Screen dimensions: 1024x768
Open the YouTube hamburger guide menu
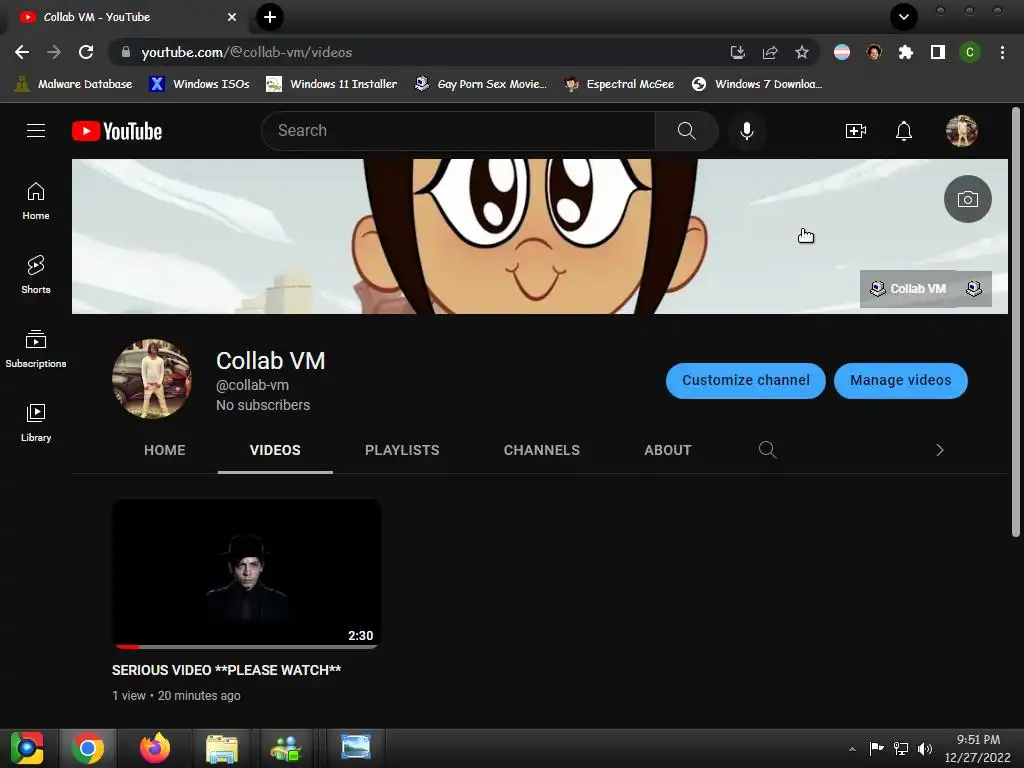coord(36,131)
